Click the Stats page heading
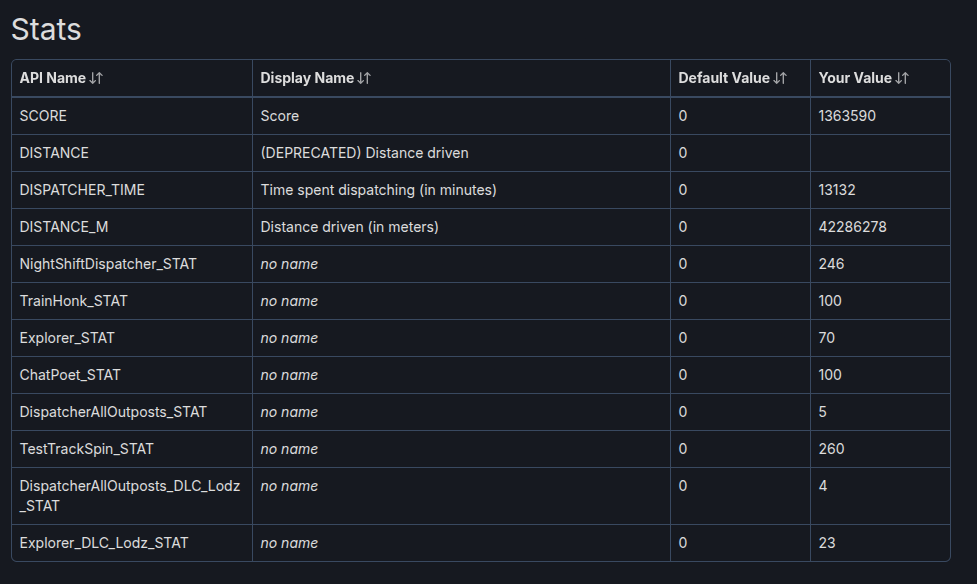Image resolution: width=977 pixels, height=584 pixels. pos(46,30)
